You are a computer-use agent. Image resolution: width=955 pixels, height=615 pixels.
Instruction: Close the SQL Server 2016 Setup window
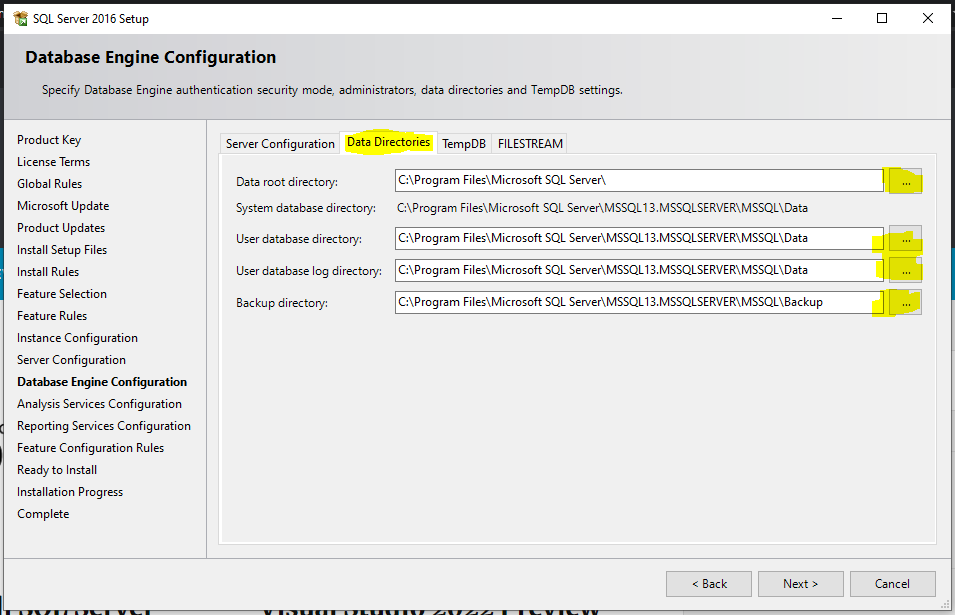coord(928,18)
